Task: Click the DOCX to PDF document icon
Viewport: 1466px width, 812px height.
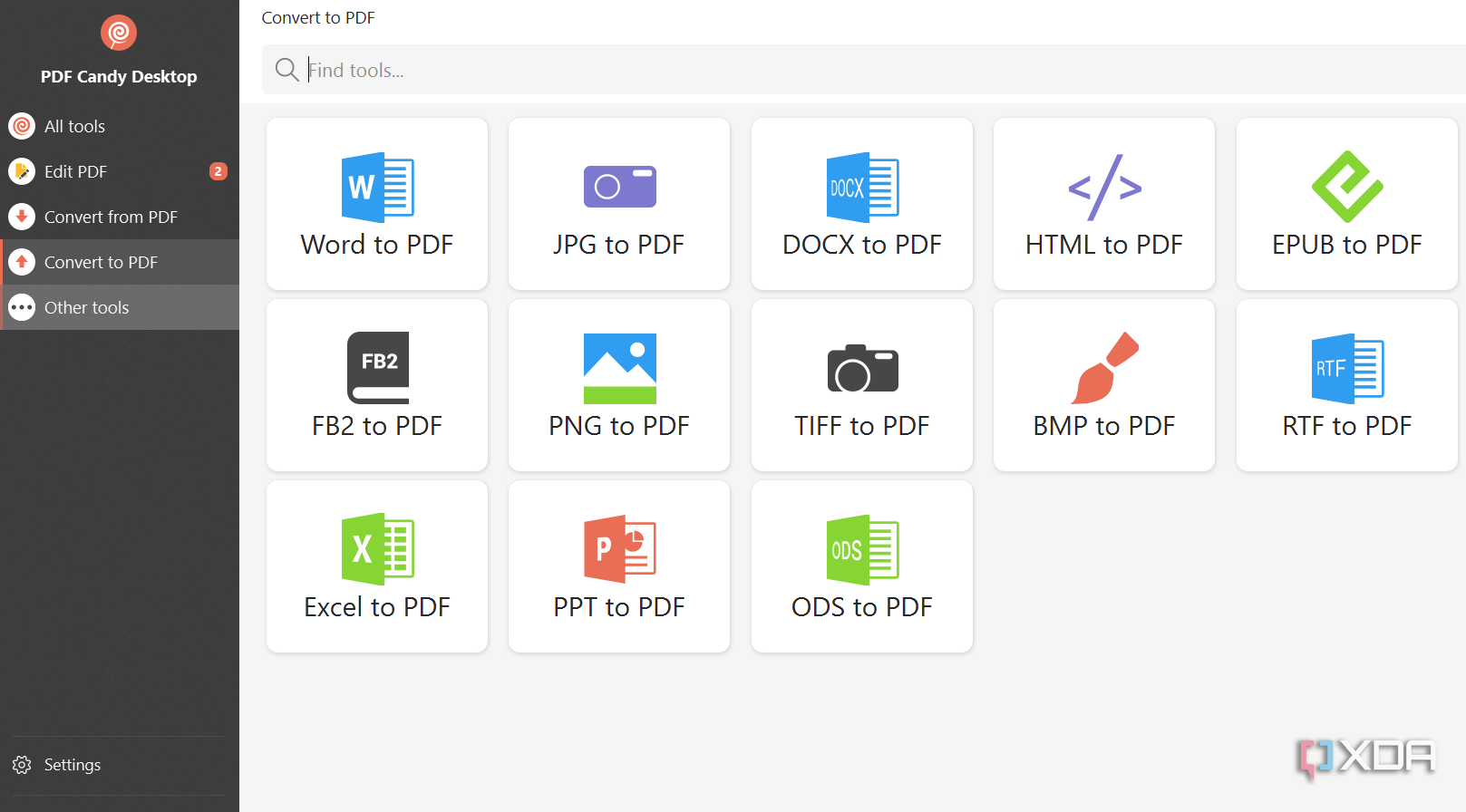Action: point(862,187)
